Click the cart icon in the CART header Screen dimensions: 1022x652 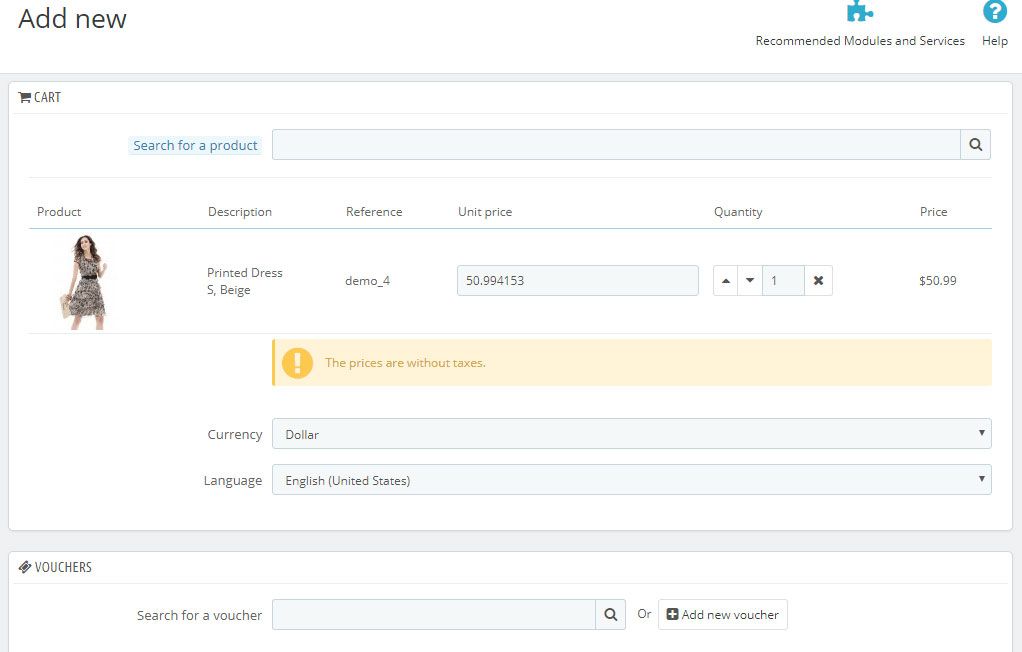(25, 98)
